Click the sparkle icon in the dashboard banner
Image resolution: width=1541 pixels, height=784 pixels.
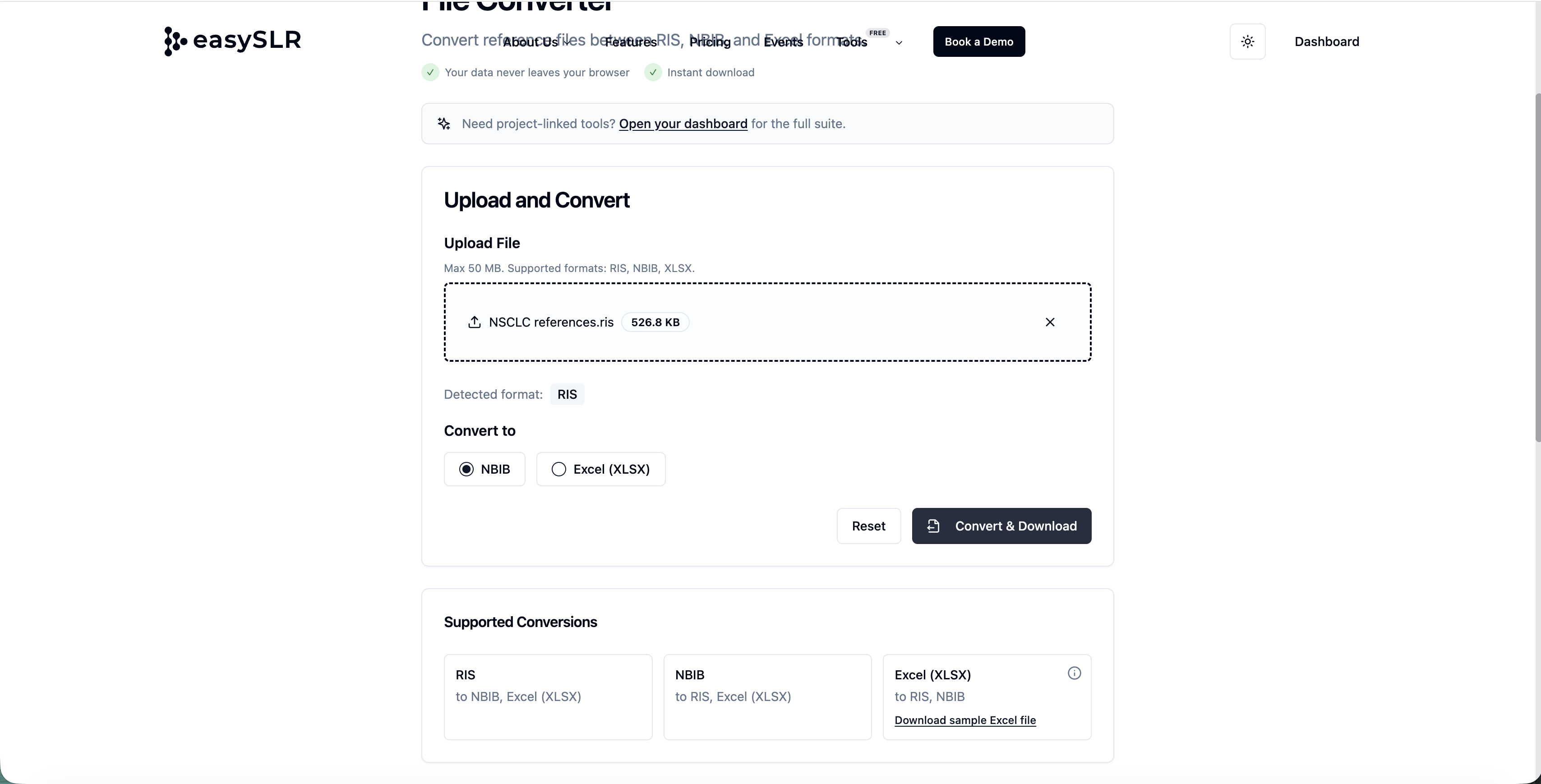444,124
